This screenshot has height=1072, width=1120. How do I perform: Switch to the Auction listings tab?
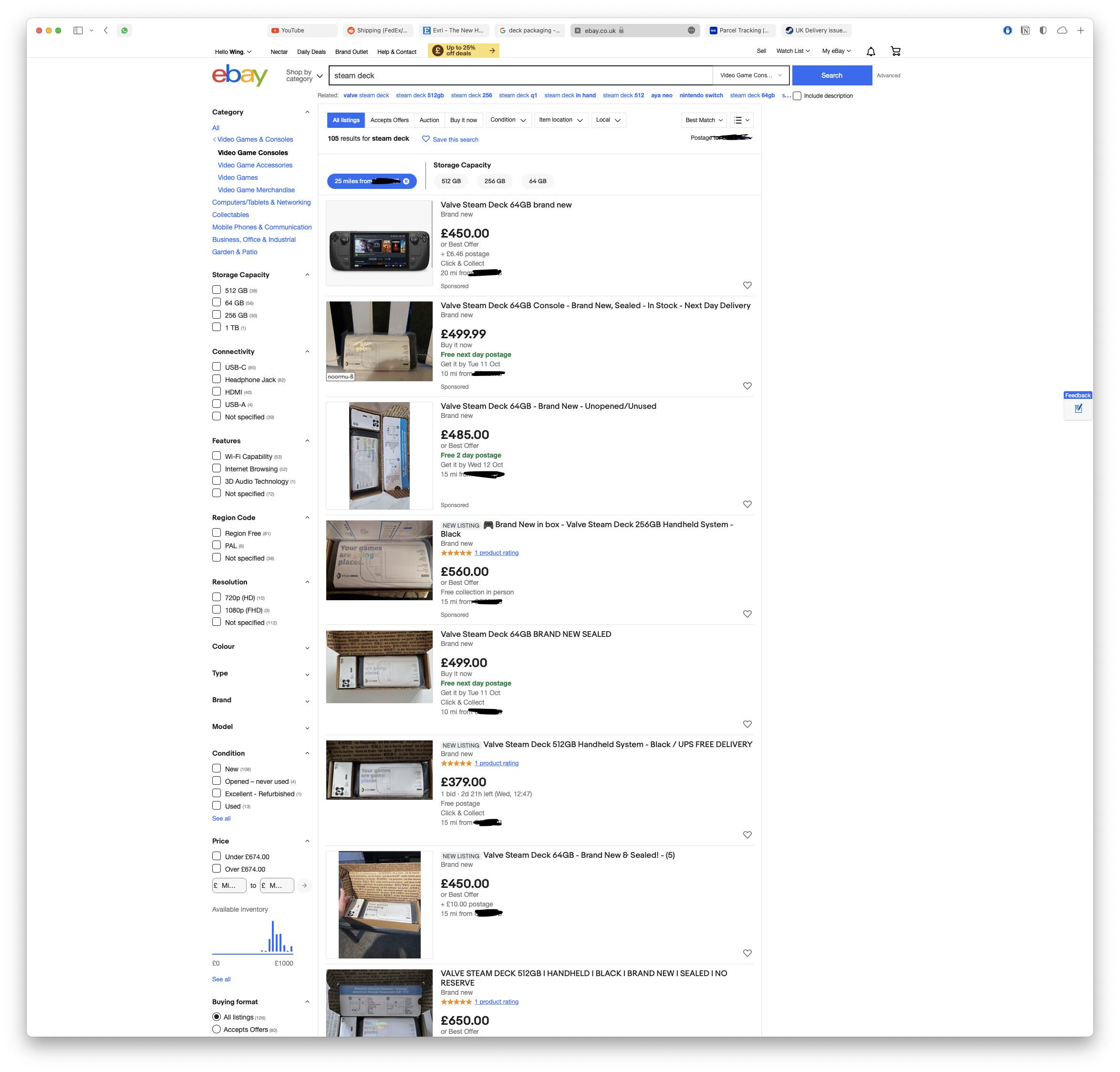429,120
